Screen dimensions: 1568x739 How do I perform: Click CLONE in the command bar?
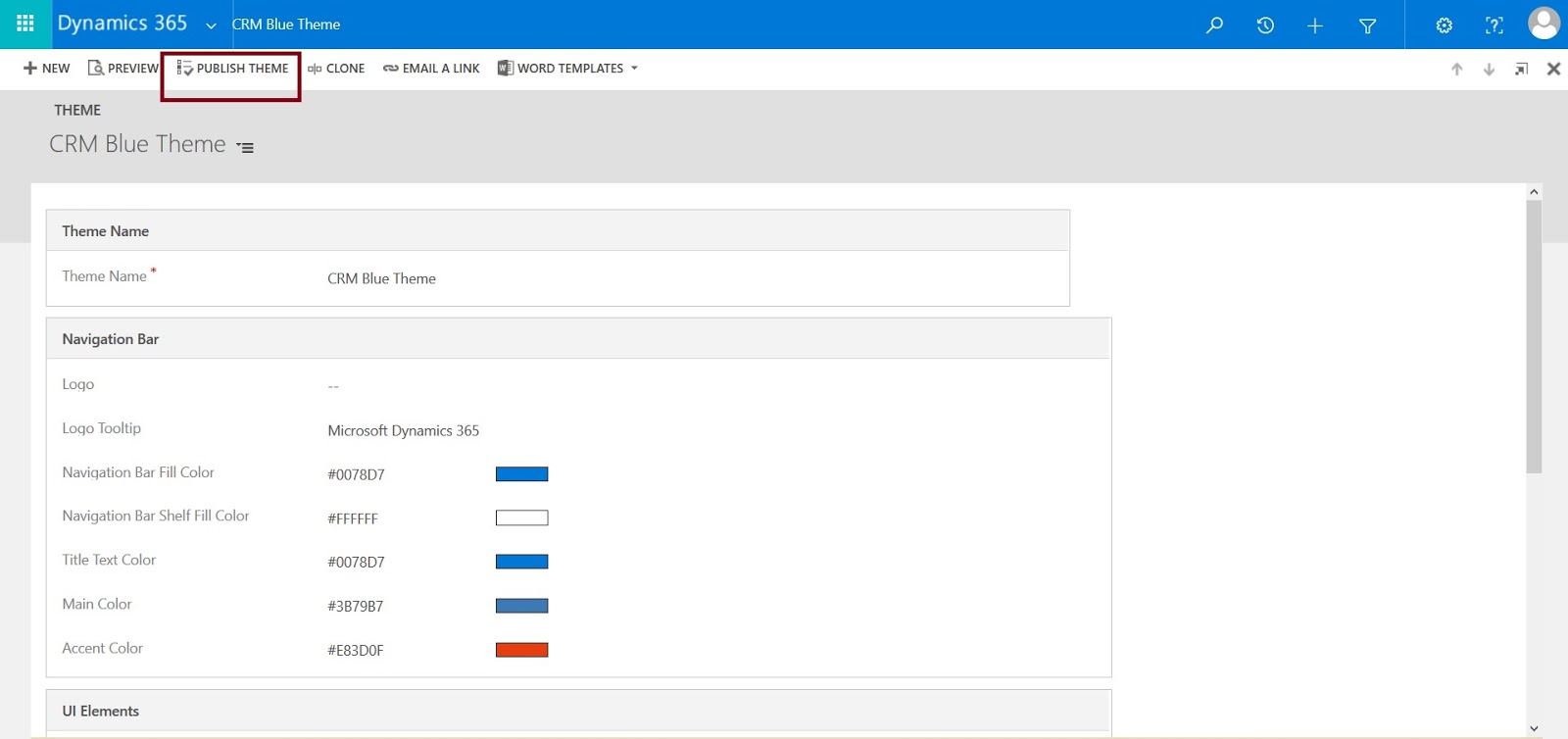coord(335,69)
